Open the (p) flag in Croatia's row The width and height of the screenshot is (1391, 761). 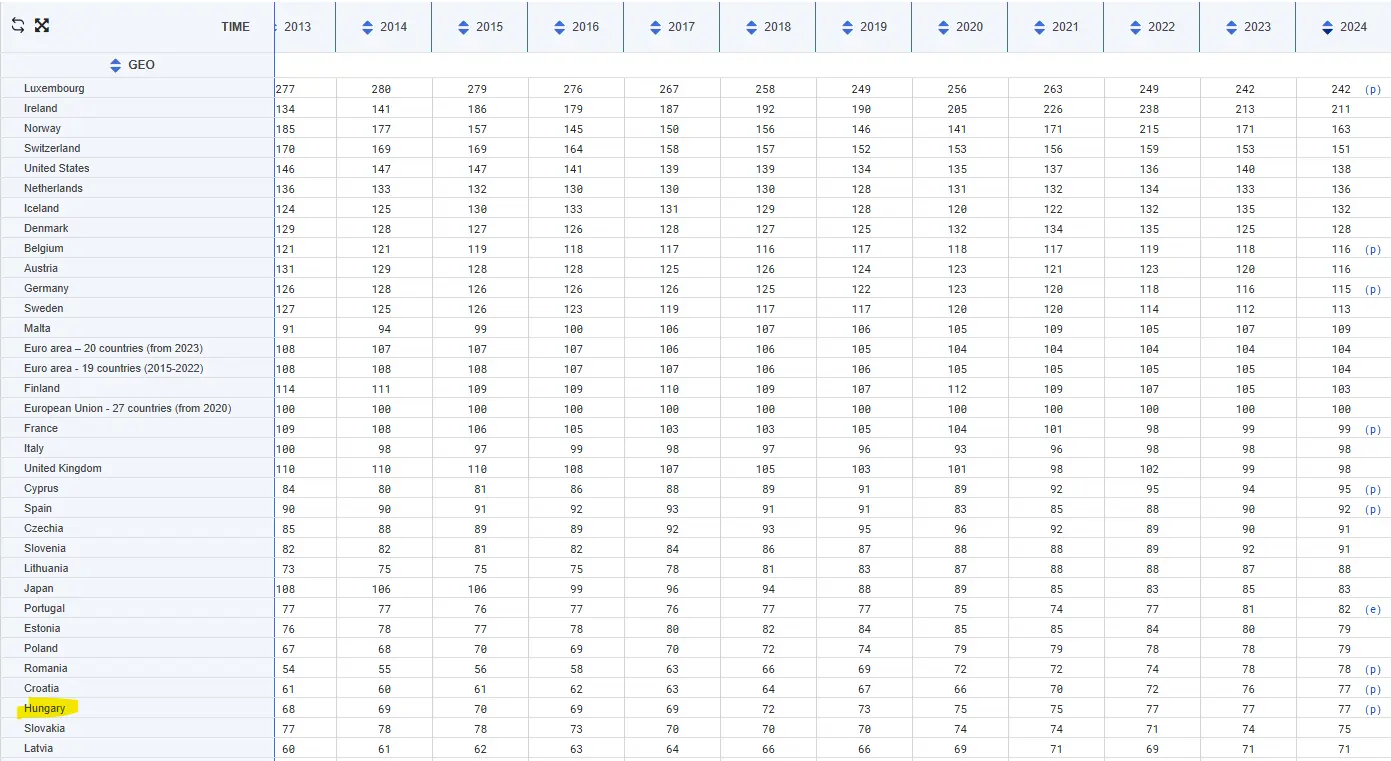[x=1372, y=689]
